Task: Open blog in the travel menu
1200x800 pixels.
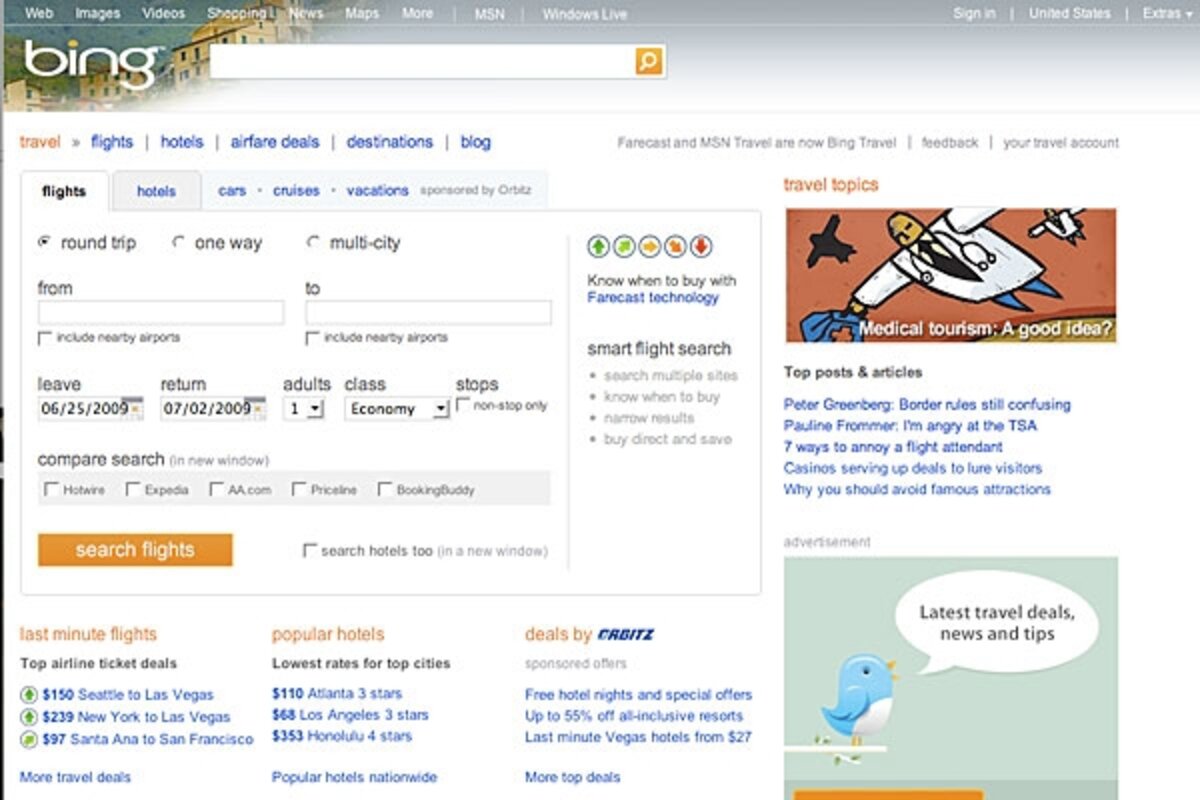Action: [476, 142]
